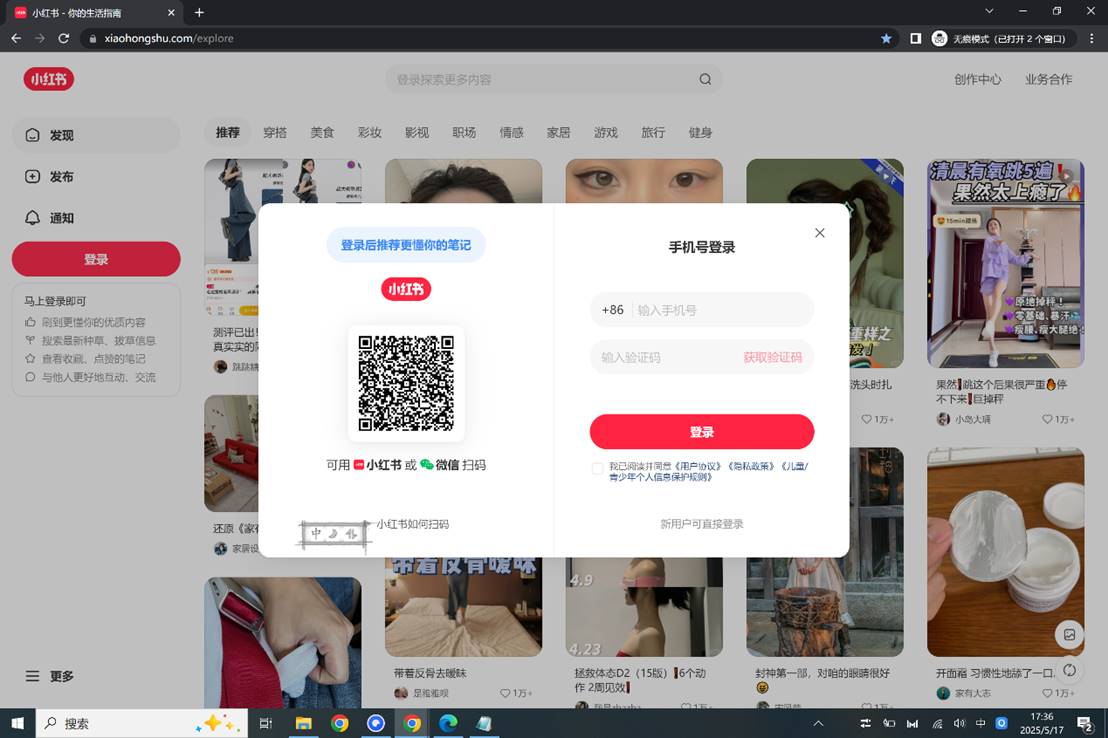
Task: Select 发布 in the sidebar
Action: (x=96, y=177)
